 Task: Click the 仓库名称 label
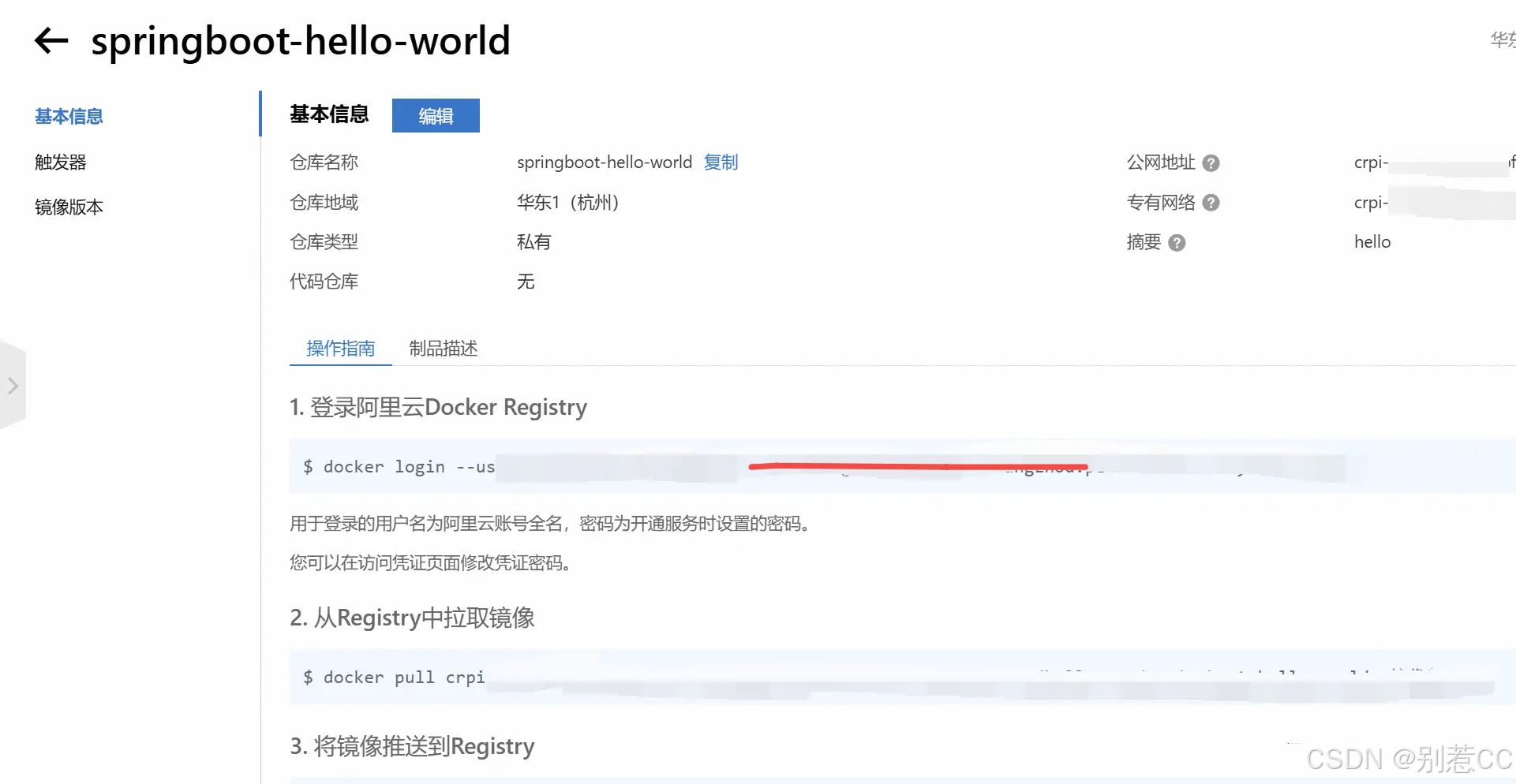[x=324, y=162]
